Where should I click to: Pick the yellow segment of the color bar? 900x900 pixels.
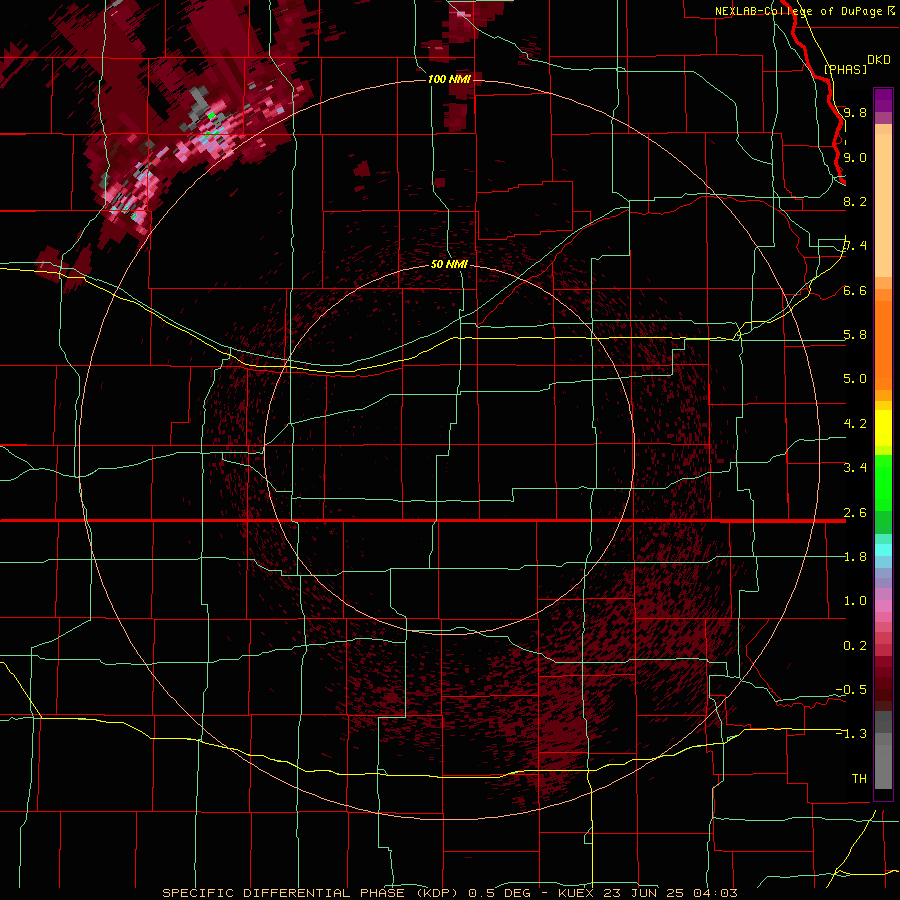(883, 428)
